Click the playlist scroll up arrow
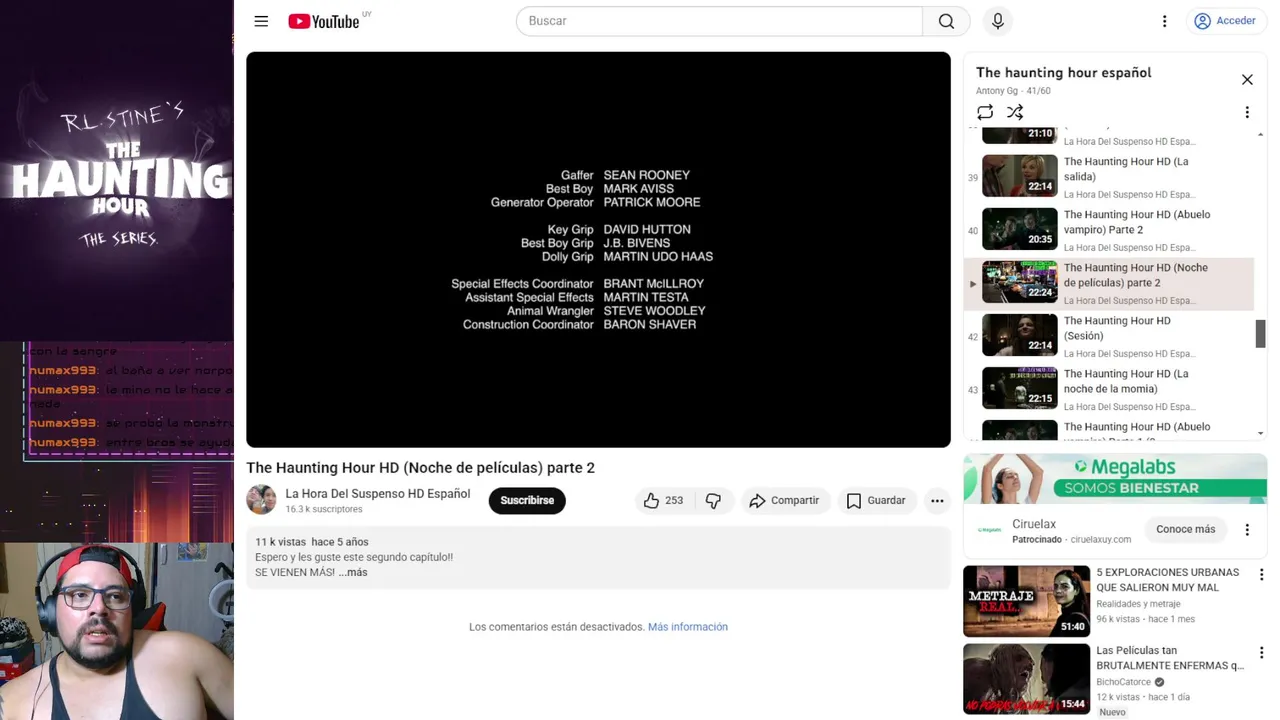The image size is (1280, 720). click(x=1260, y=134)
